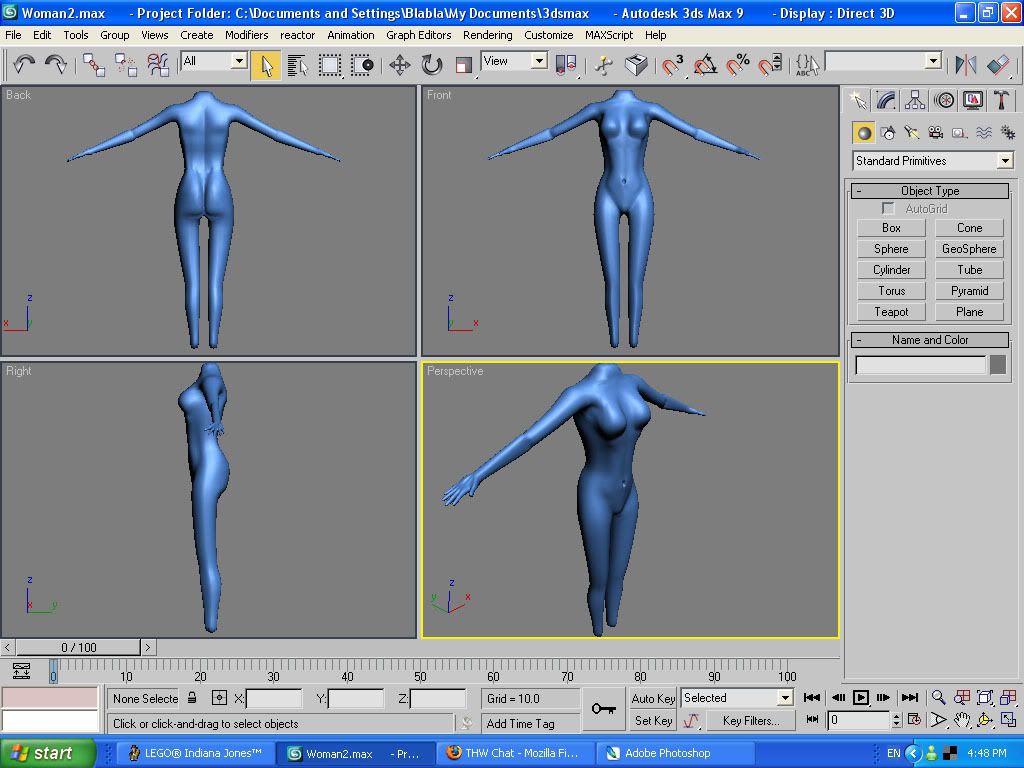Click the GeoSphere primitive button
The image size is (1024, 768).
(x=969, y=249)
